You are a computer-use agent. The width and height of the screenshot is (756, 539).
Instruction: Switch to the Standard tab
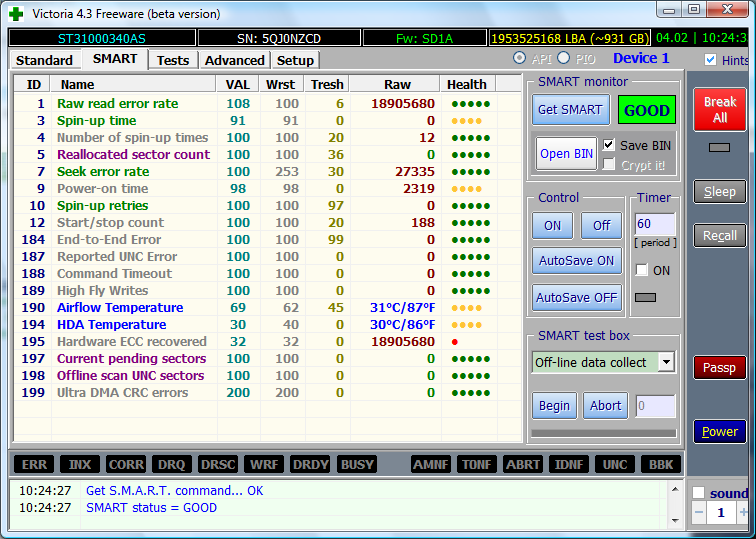[44, 60]
